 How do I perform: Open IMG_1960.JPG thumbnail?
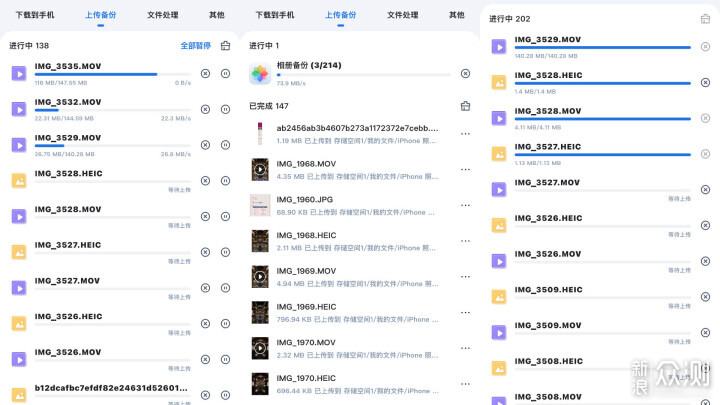point(260,205)
